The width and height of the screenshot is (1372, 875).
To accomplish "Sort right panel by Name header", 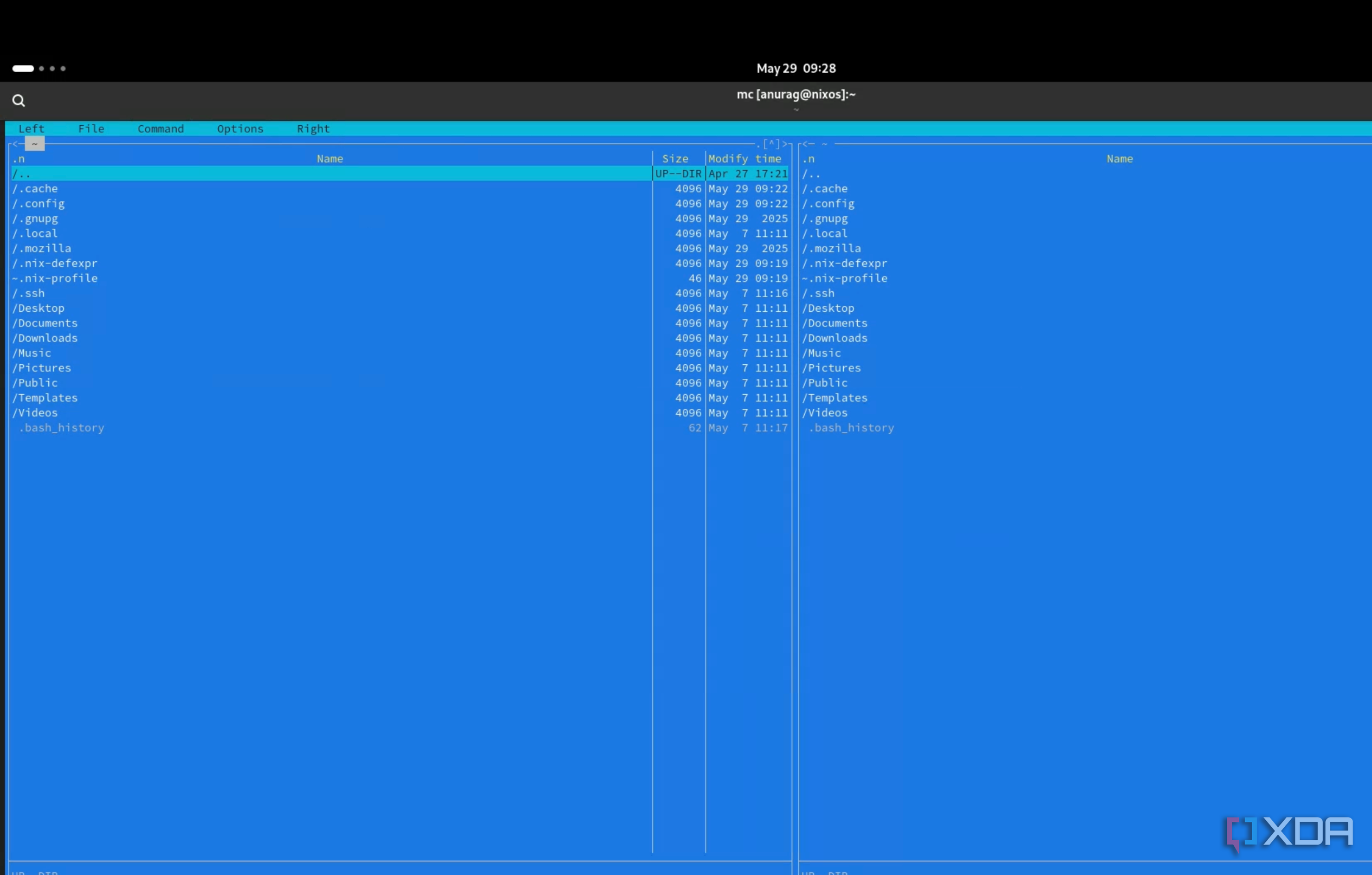I will tap(1119, 159).
